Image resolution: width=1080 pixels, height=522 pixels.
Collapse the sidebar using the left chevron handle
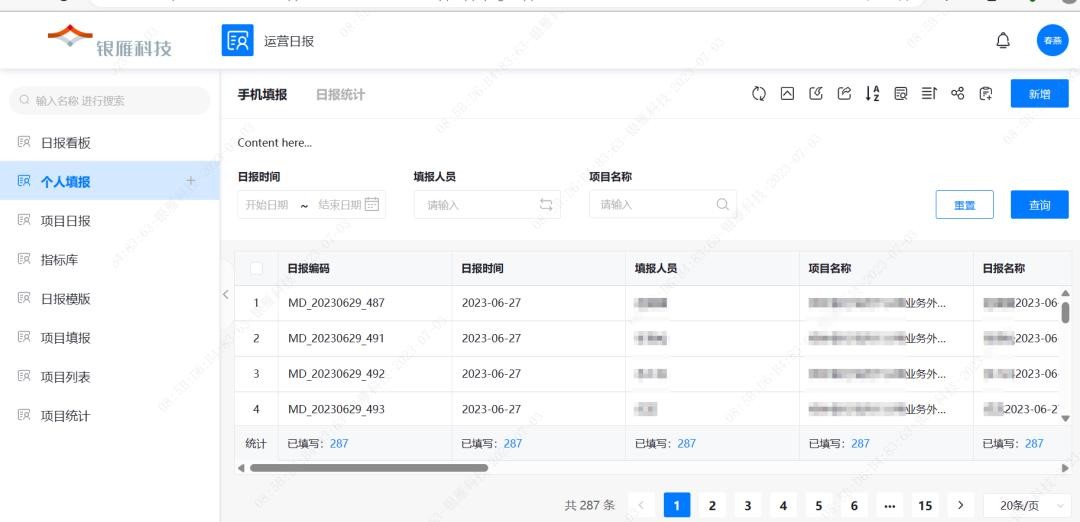pyautogui.click(x=226, y=295)
